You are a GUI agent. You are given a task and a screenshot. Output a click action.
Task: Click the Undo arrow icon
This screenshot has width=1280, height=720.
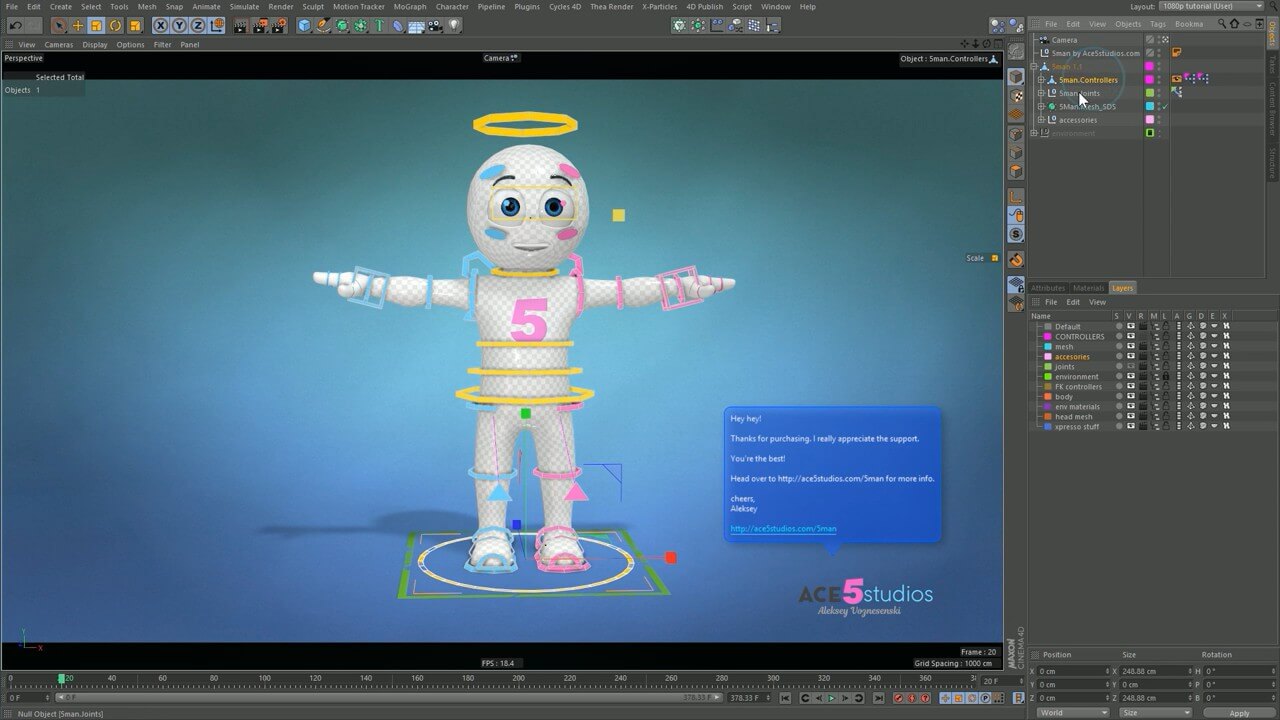(15, 25)
